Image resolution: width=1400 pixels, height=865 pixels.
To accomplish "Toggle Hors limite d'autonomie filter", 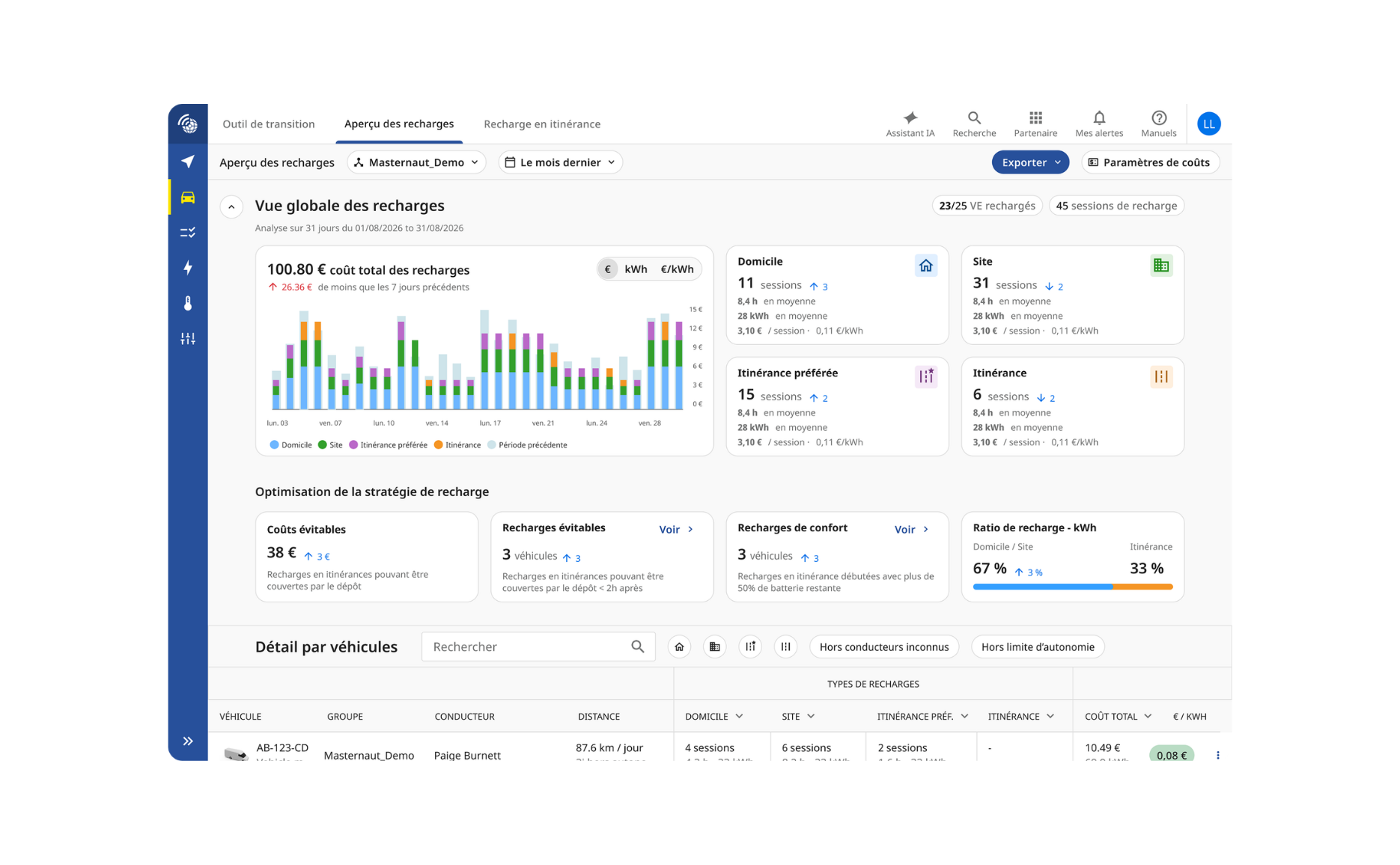I will coord(1038,647).
